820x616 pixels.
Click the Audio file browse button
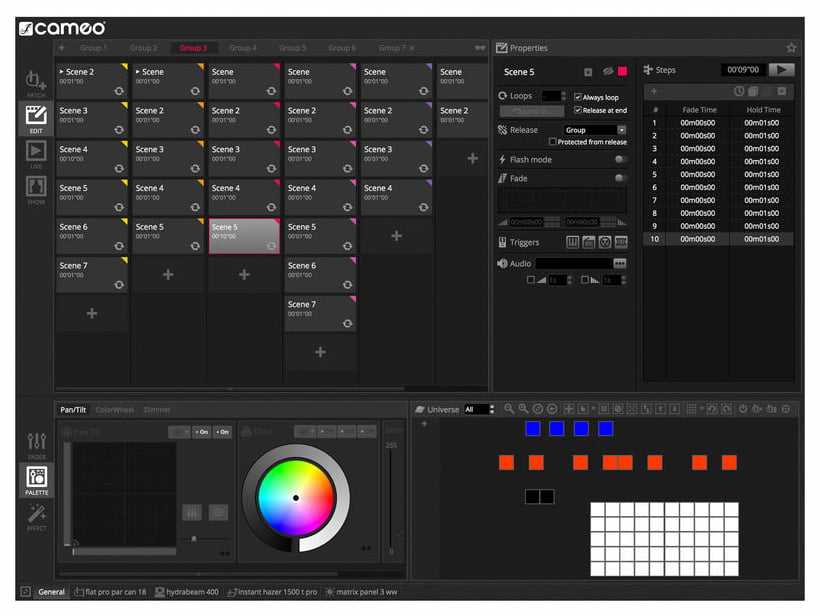pyautogui.click(x=620, y=263)
